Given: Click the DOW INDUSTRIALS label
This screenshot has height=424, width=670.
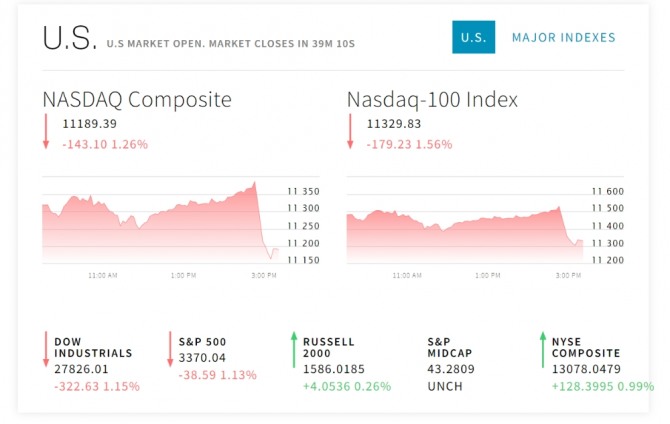Looking at the screenshot, I should click(93, 347).
